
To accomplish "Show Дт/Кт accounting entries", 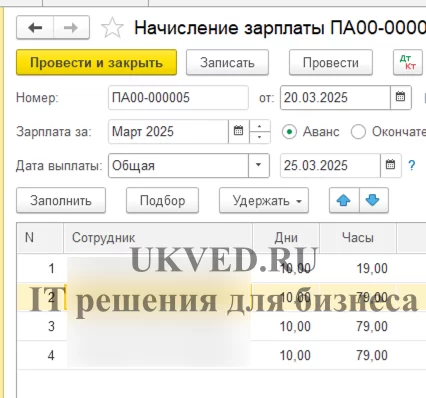I will (x=408, y=62).
